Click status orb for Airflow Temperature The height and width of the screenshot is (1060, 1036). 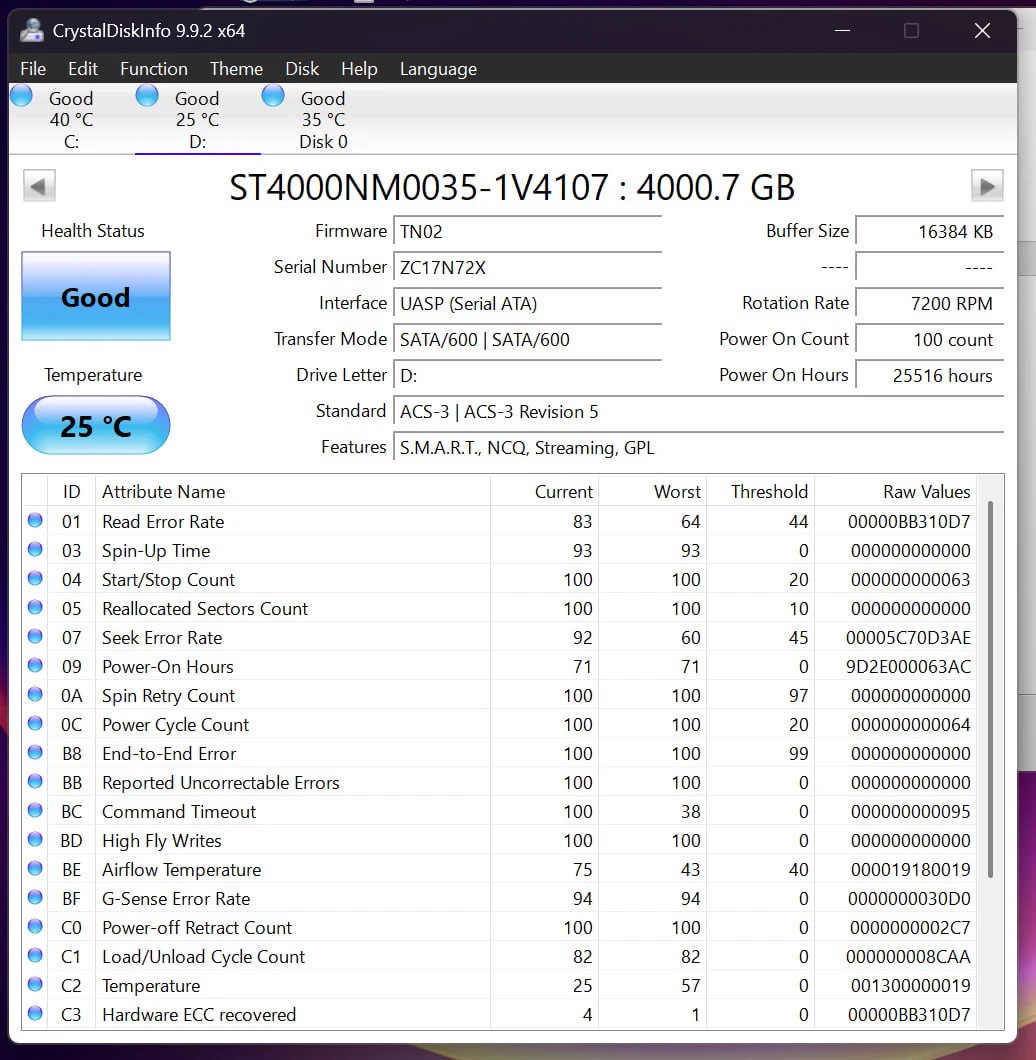(35, 869)
